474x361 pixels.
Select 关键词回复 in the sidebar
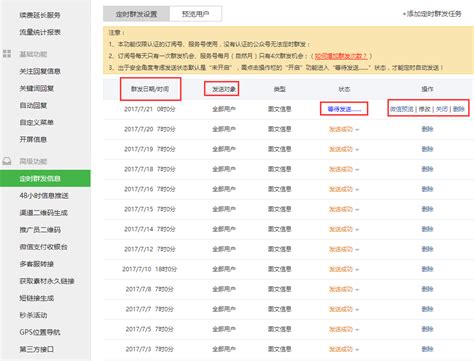pyautogui.click(x=37, y=88)
